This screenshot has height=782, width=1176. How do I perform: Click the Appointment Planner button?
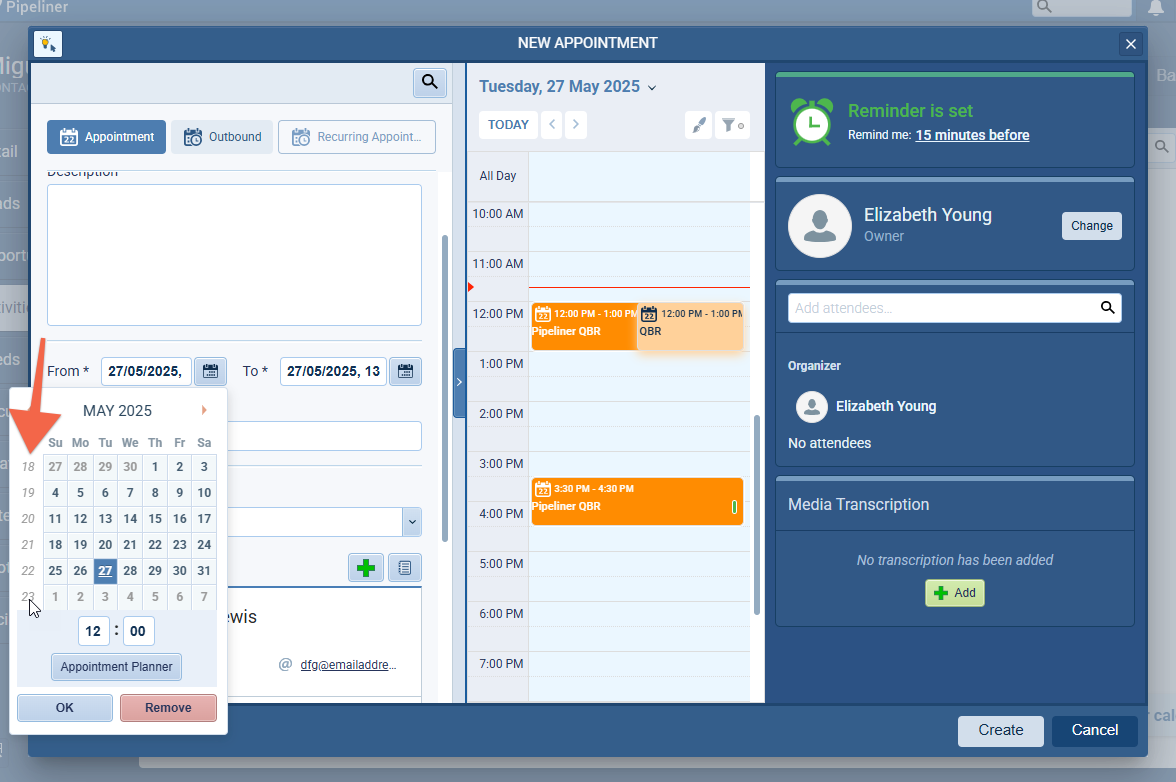coord(117,666)
